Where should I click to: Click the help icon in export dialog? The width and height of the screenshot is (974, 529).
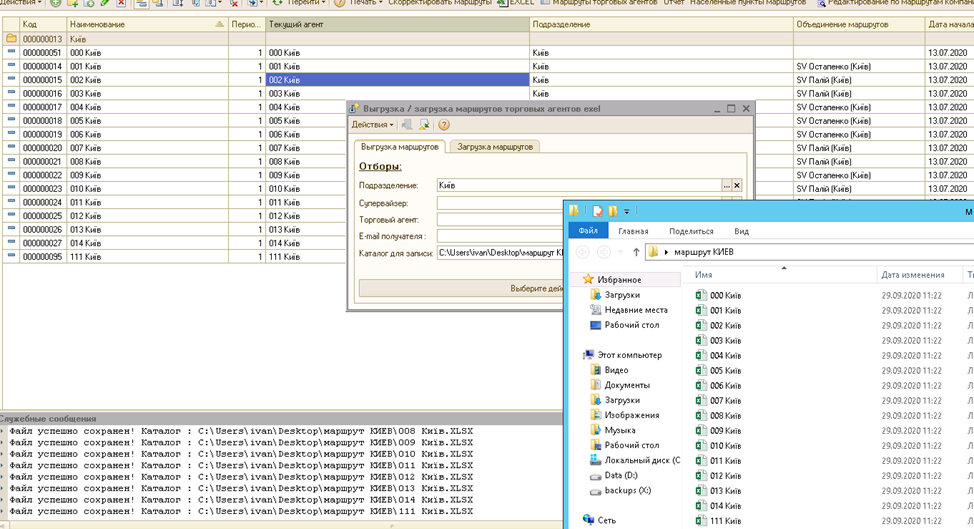[444, 125]
